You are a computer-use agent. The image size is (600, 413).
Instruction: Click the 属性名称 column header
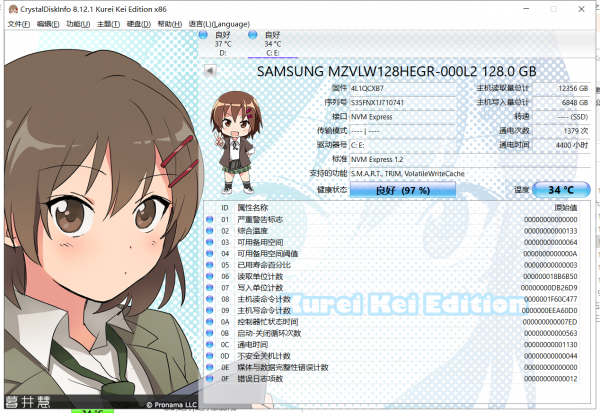[253, 207]
